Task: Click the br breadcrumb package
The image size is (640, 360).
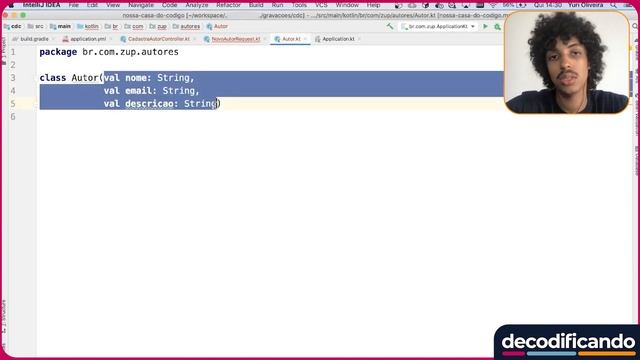Action: point(111,27)
